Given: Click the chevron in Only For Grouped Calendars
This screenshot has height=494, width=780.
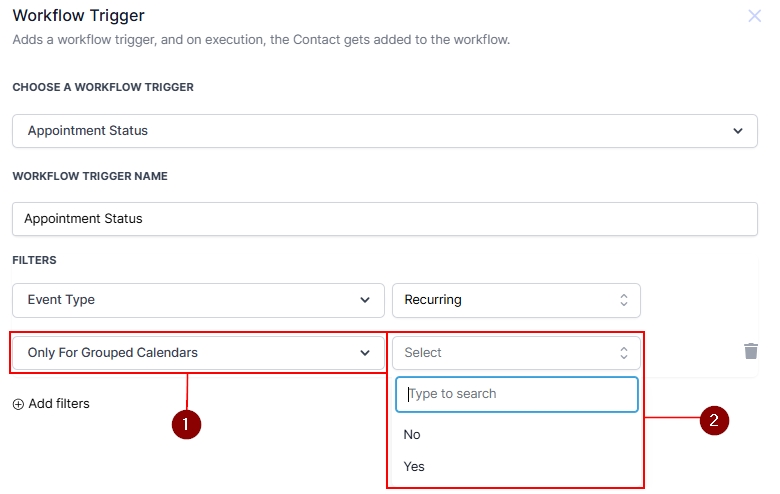Looking at the screenshot, I should click(364, 353).
